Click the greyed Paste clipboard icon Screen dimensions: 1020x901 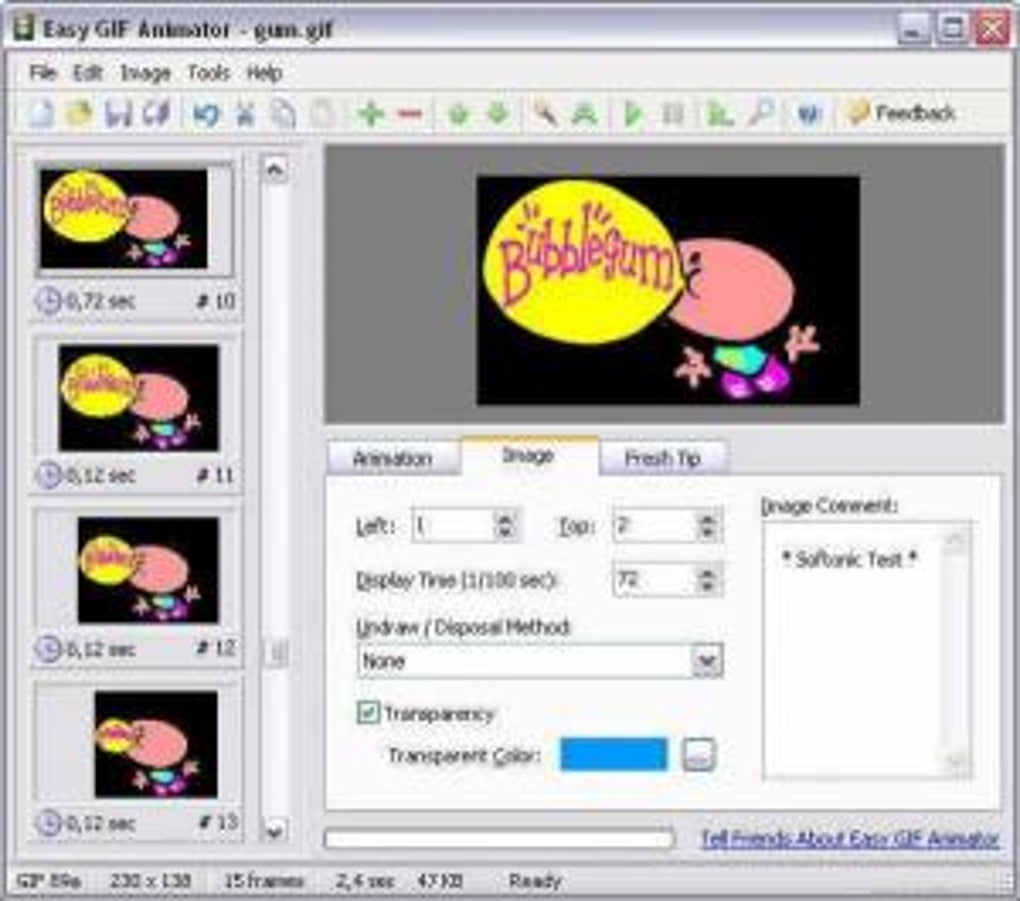click(323, 114)
